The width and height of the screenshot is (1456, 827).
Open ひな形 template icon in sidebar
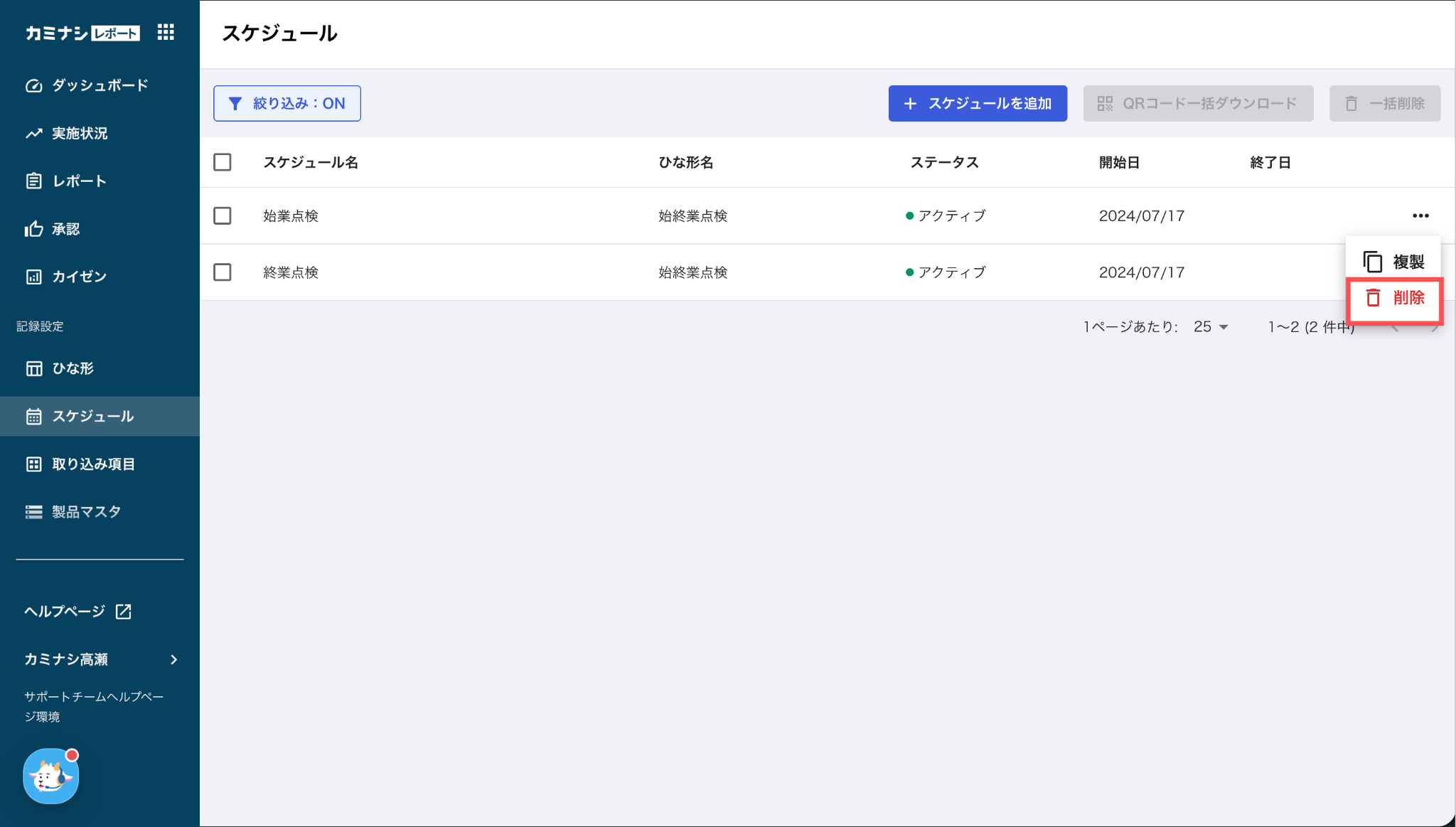34,368
